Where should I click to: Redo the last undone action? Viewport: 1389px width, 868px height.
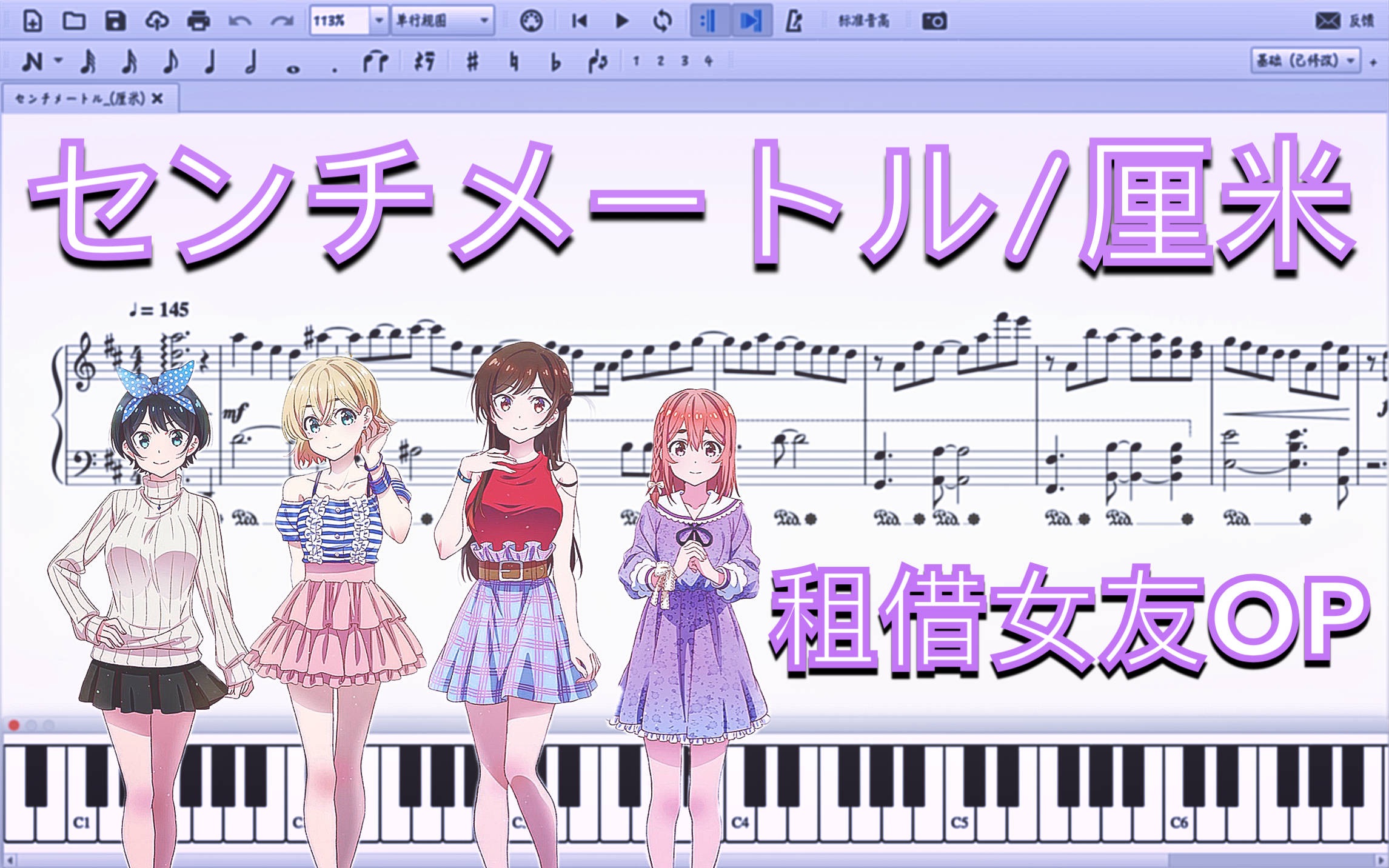[x=281, y=21]
